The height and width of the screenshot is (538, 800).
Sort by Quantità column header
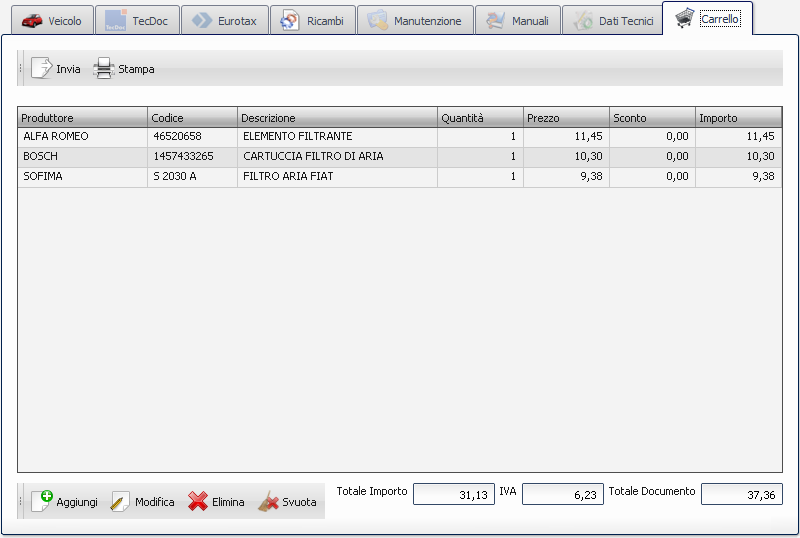click(x=480, y=117)
